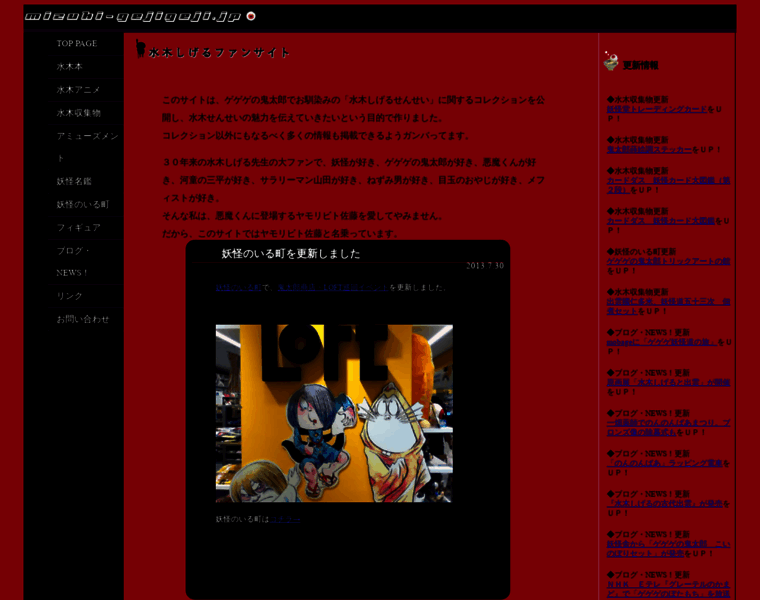This screenshot has height=600, width=760.
Task: Open the 水木アニメ section
Action: click(78, 90)
